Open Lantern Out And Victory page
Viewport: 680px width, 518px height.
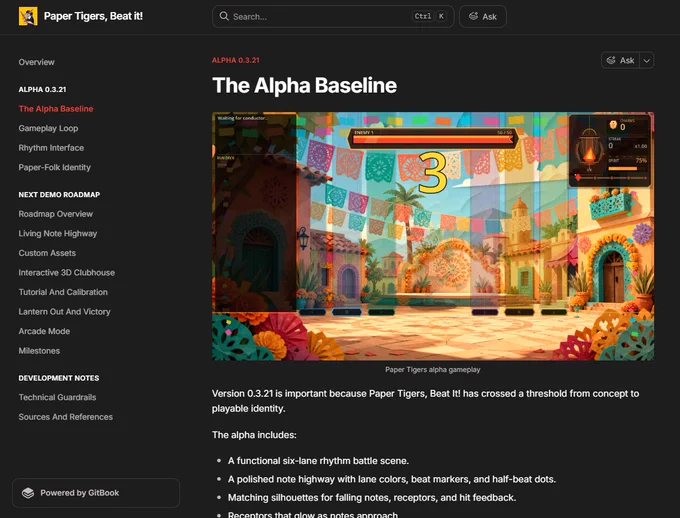64,311
